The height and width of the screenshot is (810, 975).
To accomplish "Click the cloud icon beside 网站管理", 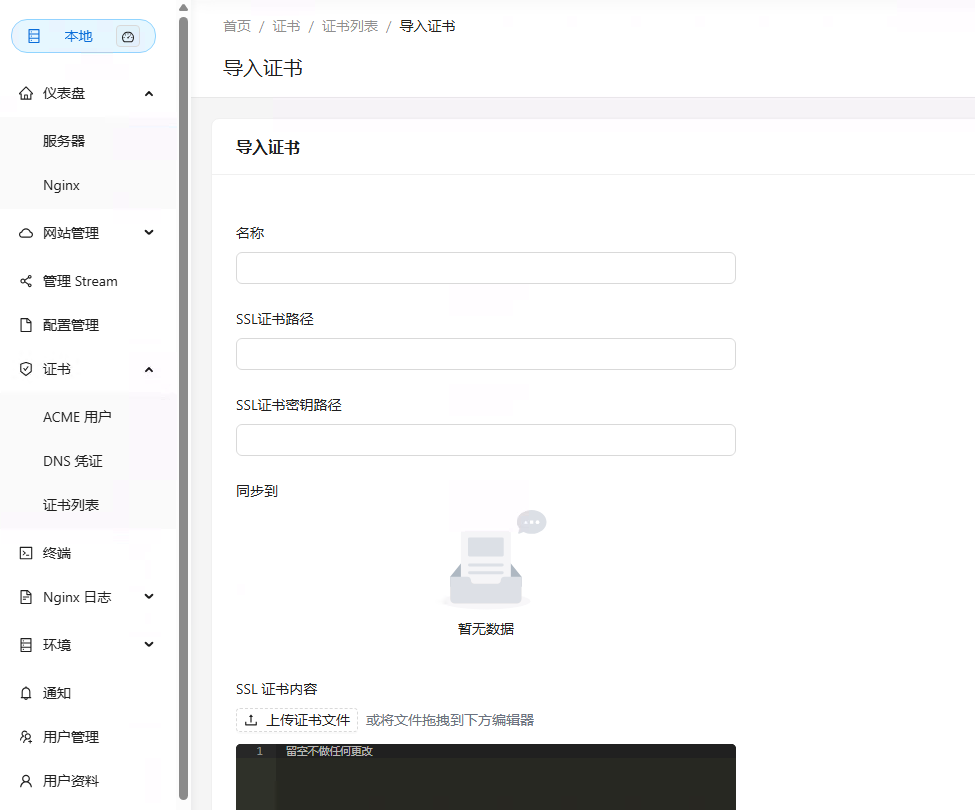I will tap(25, 233).
